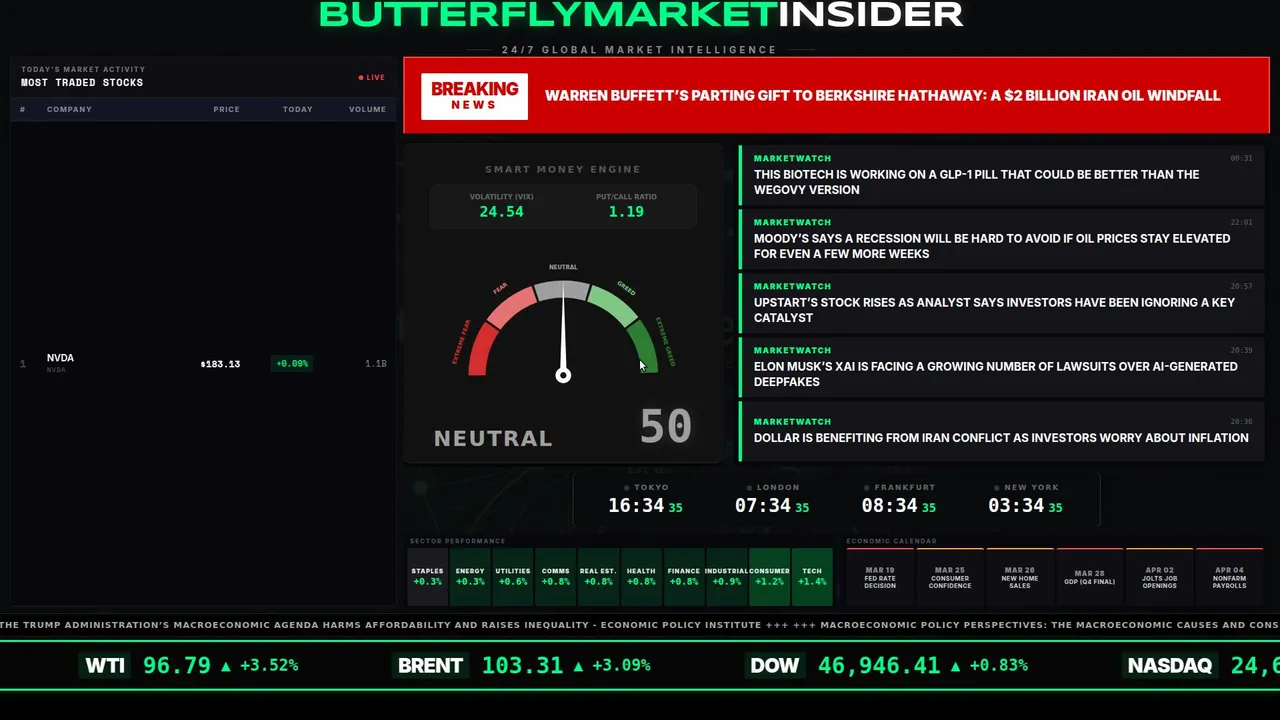Open the Upstart stock rises headline
The width and height of the screenshot is (1280, 720).
pos(1001,302)
